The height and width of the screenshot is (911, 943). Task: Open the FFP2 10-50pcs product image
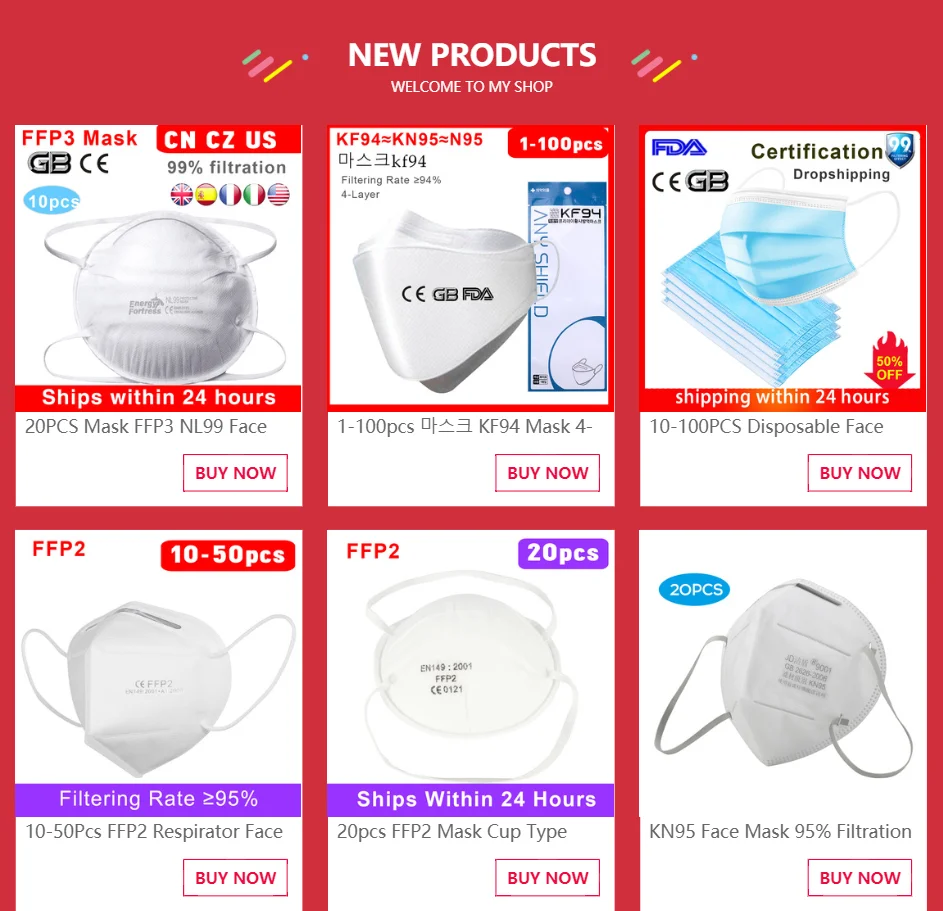158,673
